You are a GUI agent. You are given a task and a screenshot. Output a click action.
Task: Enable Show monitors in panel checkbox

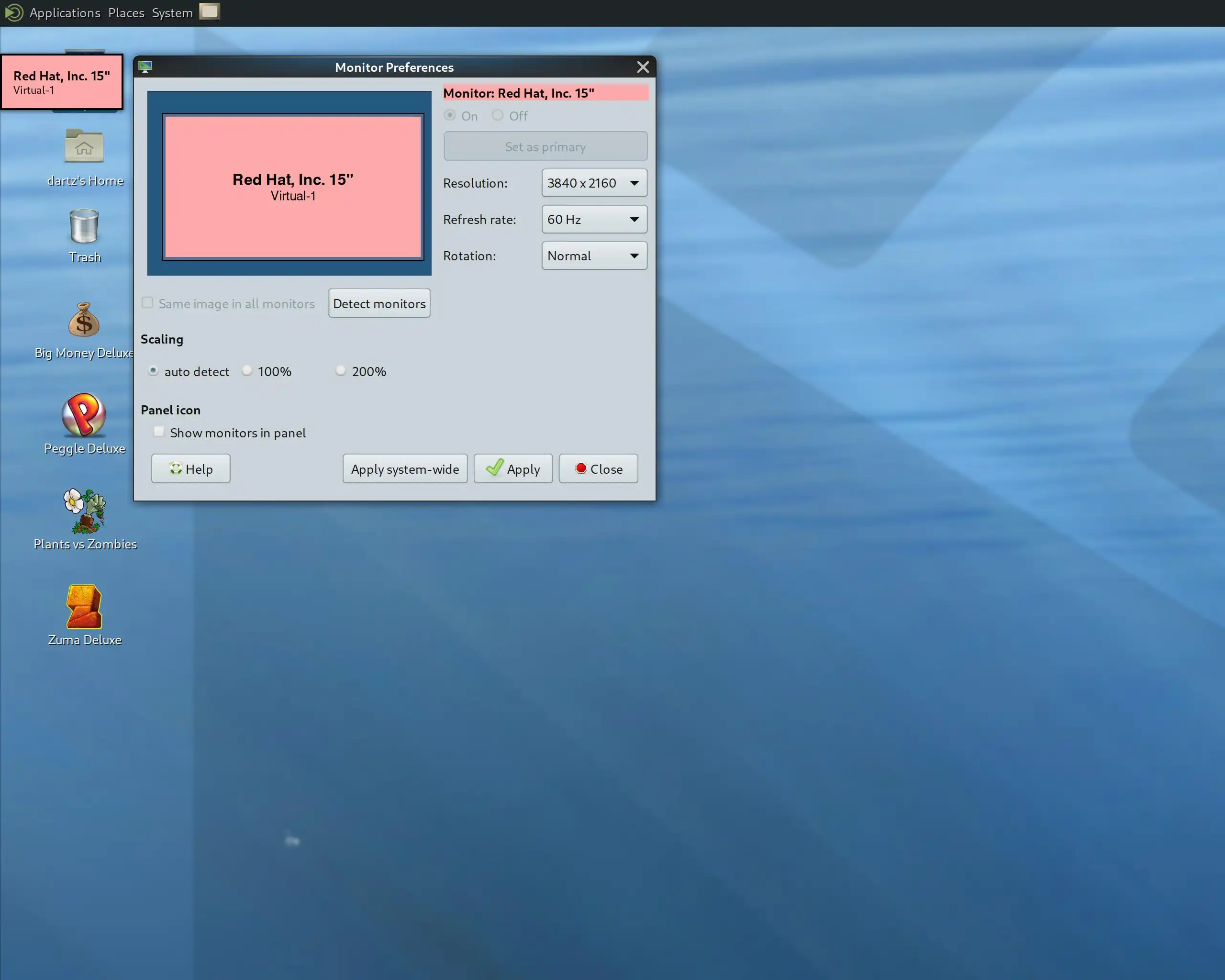pos(159,432)
